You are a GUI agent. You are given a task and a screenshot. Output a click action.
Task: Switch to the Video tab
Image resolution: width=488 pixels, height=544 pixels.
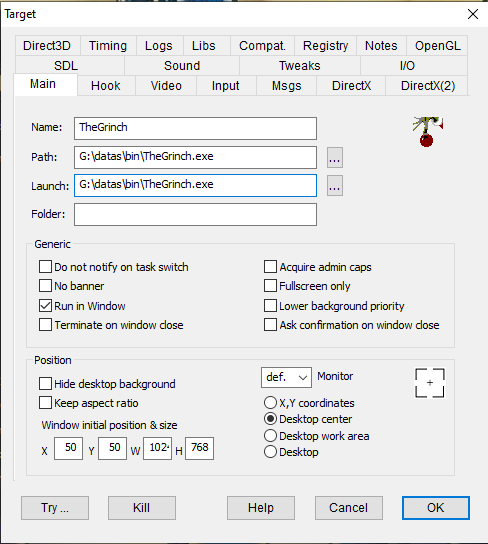[x=166, y=86]
